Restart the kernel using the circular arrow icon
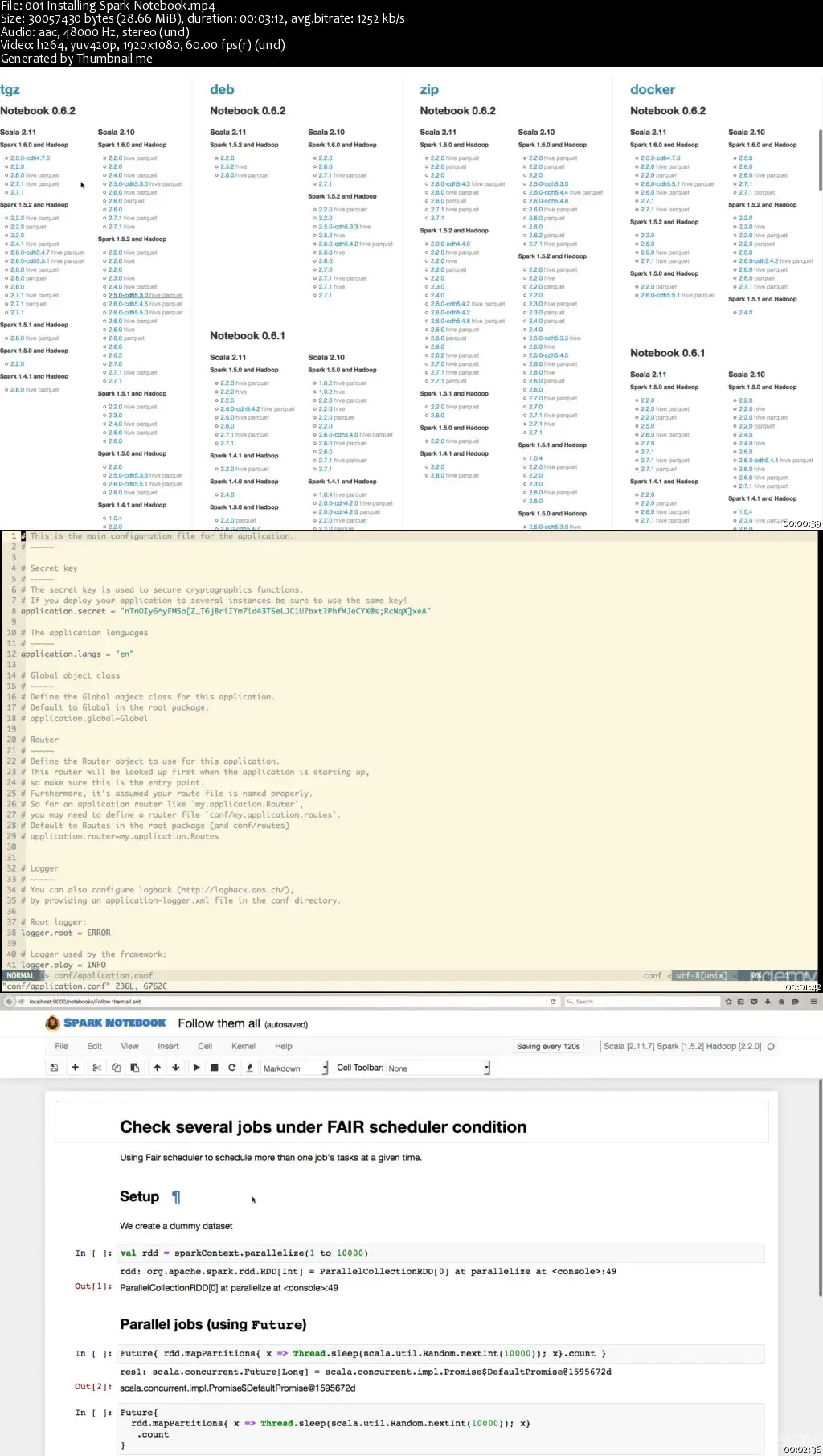 pyautogui.click(x=231, y=1068)
